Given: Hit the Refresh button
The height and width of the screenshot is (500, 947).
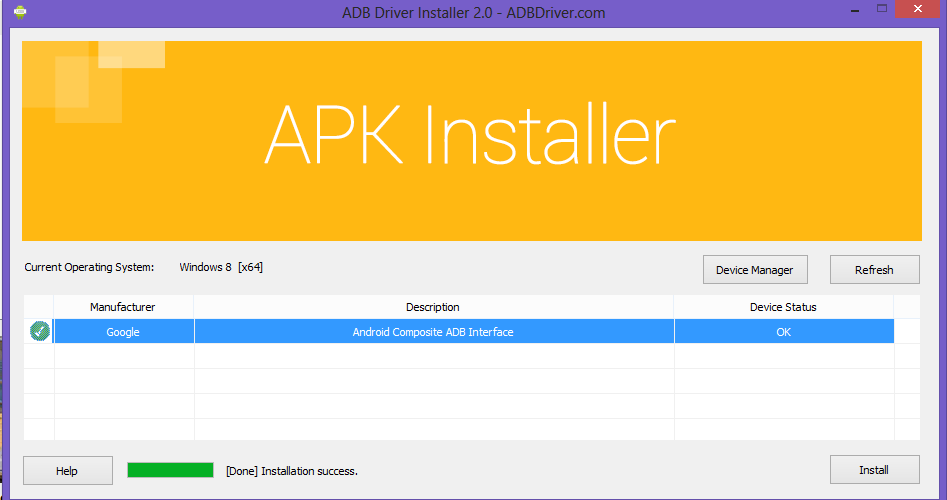Looking at the screenshot, I should tap(874, 270).
